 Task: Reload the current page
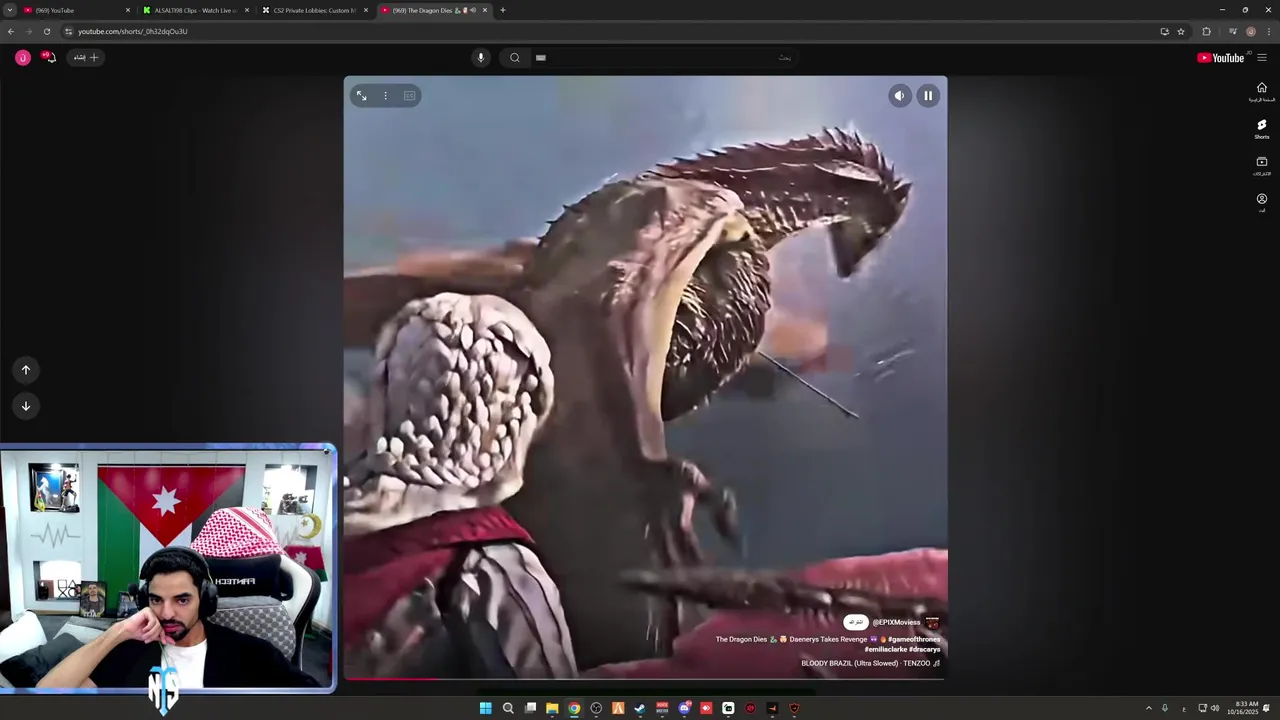pos(47,31)
